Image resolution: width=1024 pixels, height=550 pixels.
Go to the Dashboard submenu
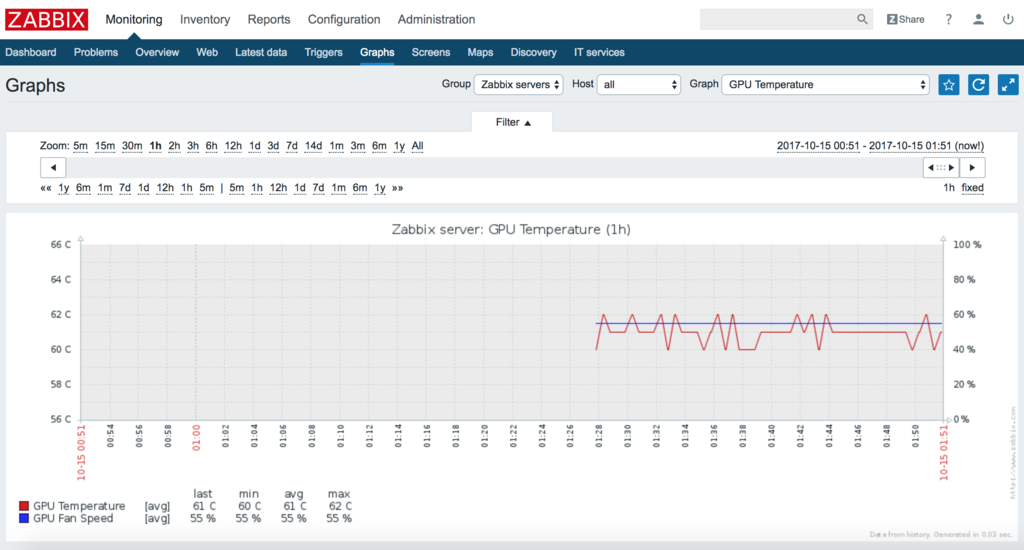[x=31, y=52]
